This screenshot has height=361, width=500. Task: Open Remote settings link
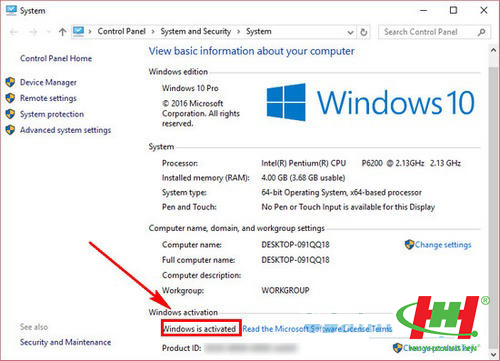pos(48,98)
